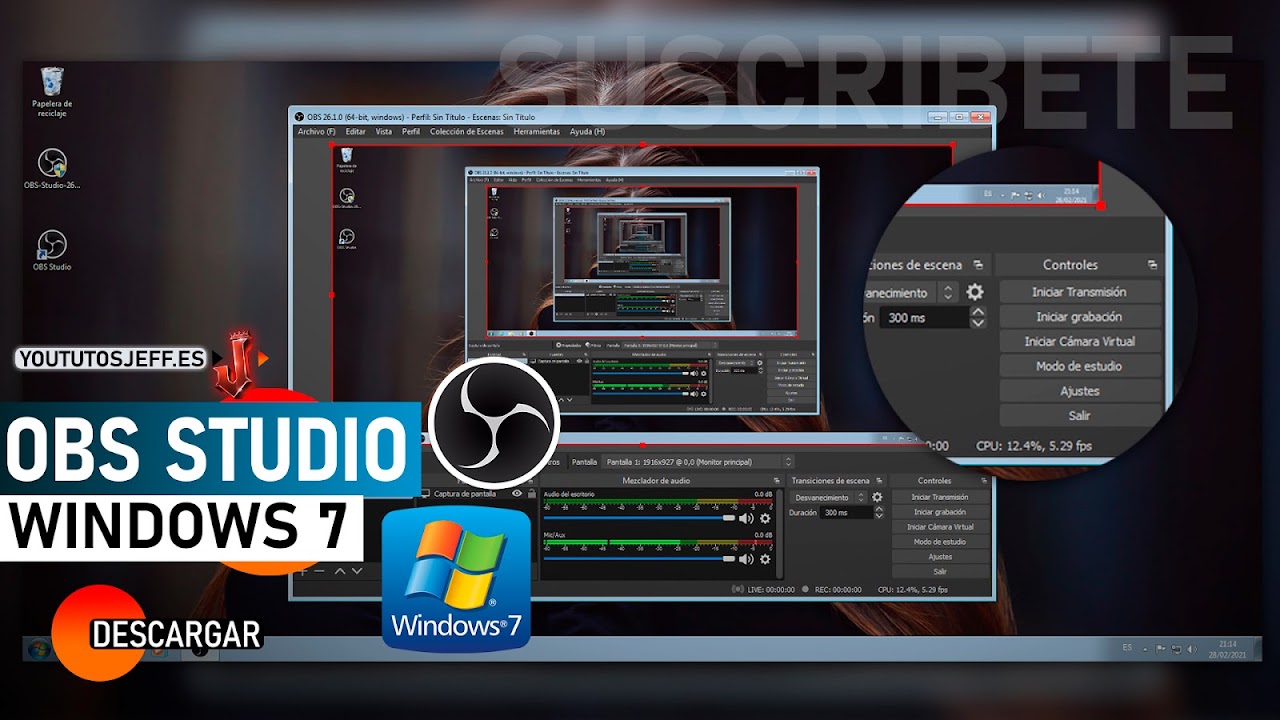Launch the OBS Studio desktop shortcut
This screenshot has width=1280, height=720.
tap(52, 250)
